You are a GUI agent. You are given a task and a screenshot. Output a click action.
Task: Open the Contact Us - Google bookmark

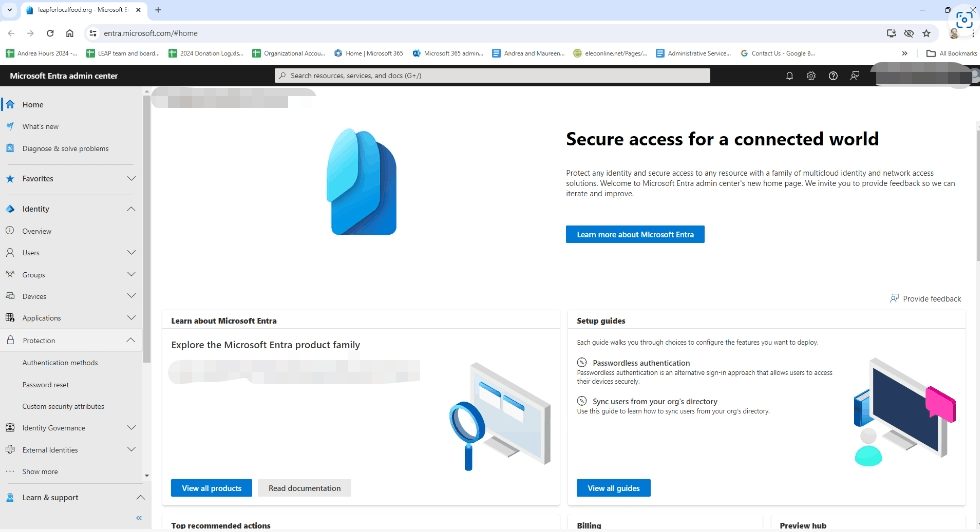tap(778, 53)
